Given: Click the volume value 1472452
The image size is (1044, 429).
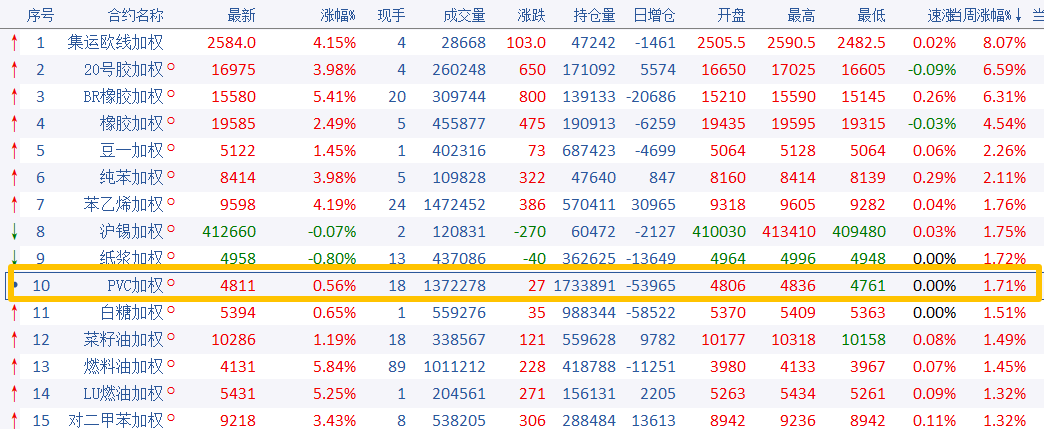Looking at the screenshot, I should tap(455, 205).
